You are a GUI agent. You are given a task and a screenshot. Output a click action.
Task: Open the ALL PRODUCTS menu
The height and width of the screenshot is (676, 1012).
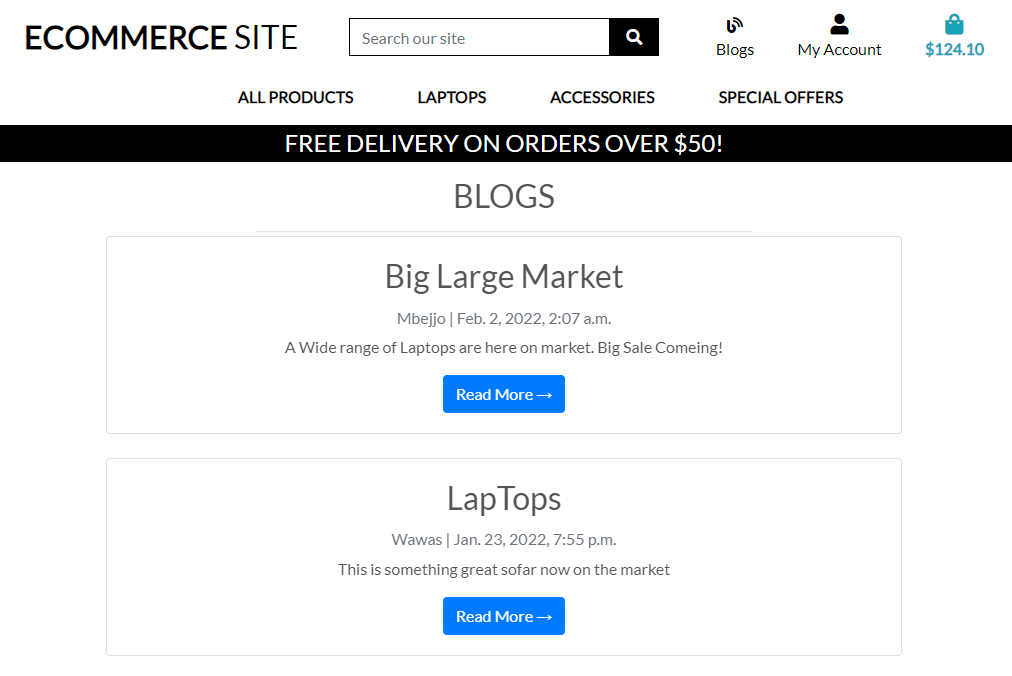tap(296, 97)
